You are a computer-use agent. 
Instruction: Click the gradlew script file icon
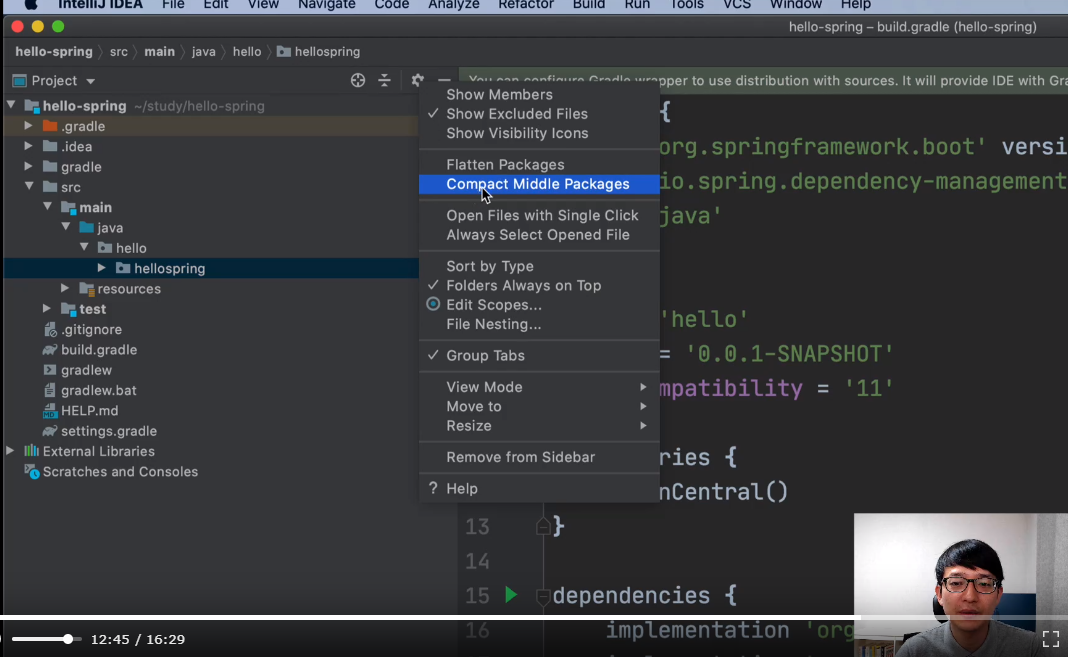(50, 370)
